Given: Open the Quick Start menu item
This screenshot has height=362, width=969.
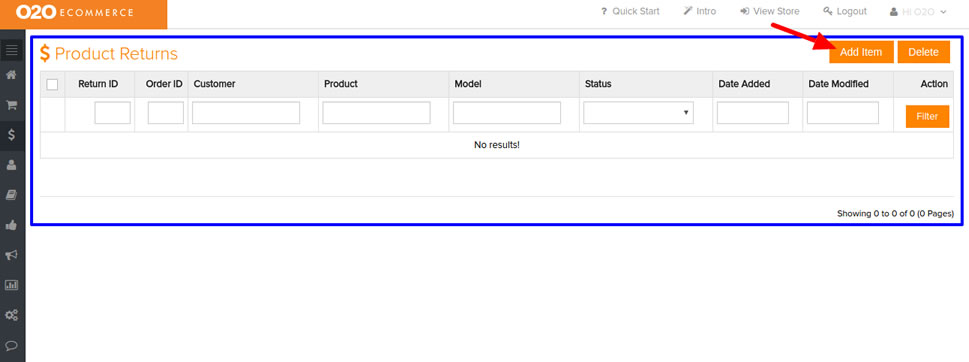Looking at the screenshot, I should [x=630, y=12].
